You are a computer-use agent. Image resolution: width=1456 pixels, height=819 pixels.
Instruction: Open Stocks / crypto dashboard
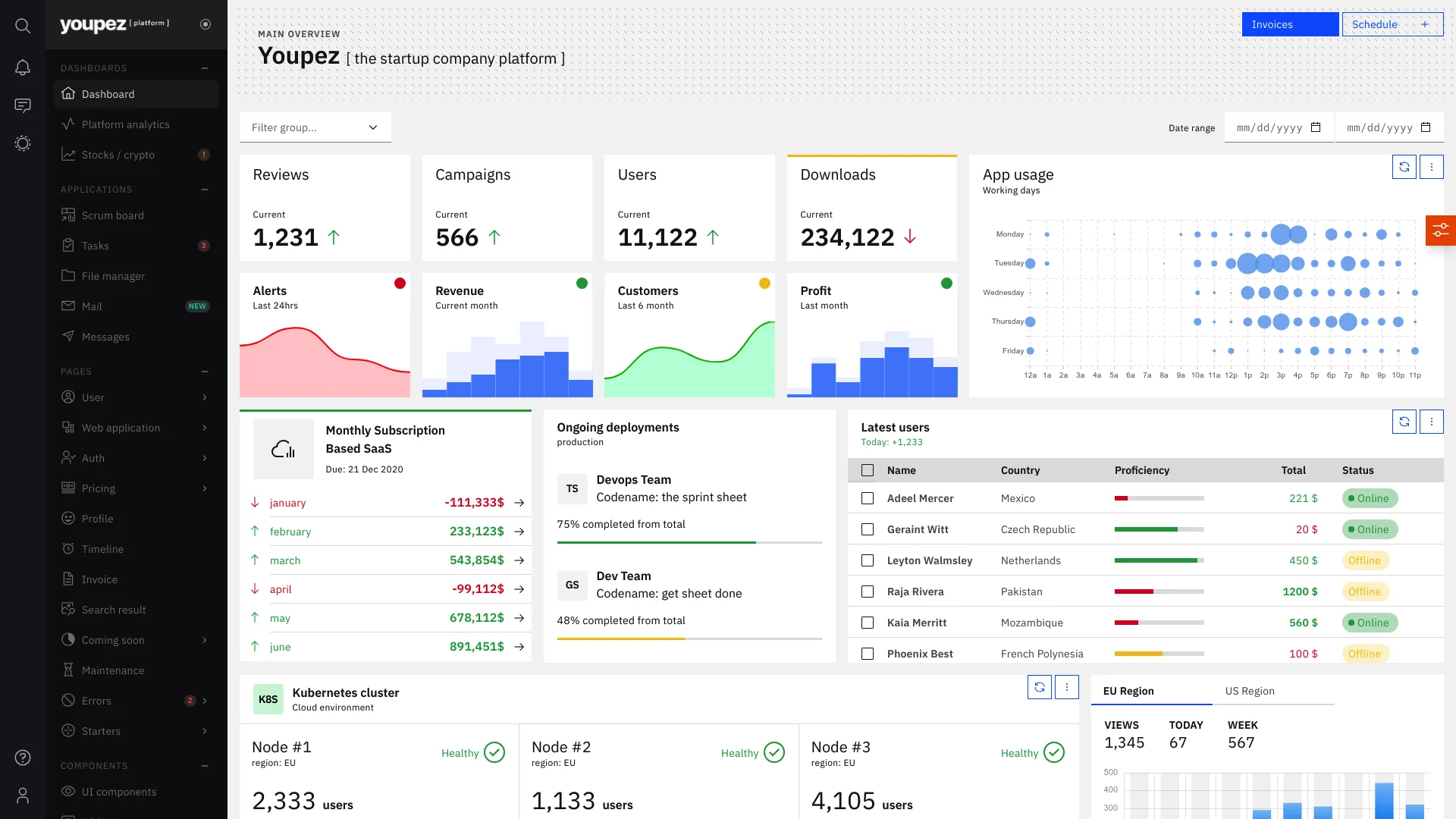point(136,155)
